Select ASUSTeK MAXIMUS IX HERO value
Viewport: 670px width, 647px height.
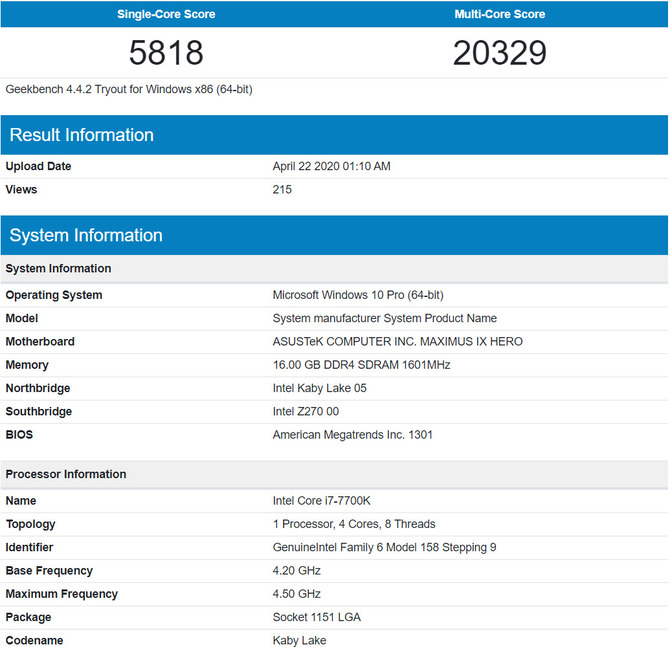398,341
